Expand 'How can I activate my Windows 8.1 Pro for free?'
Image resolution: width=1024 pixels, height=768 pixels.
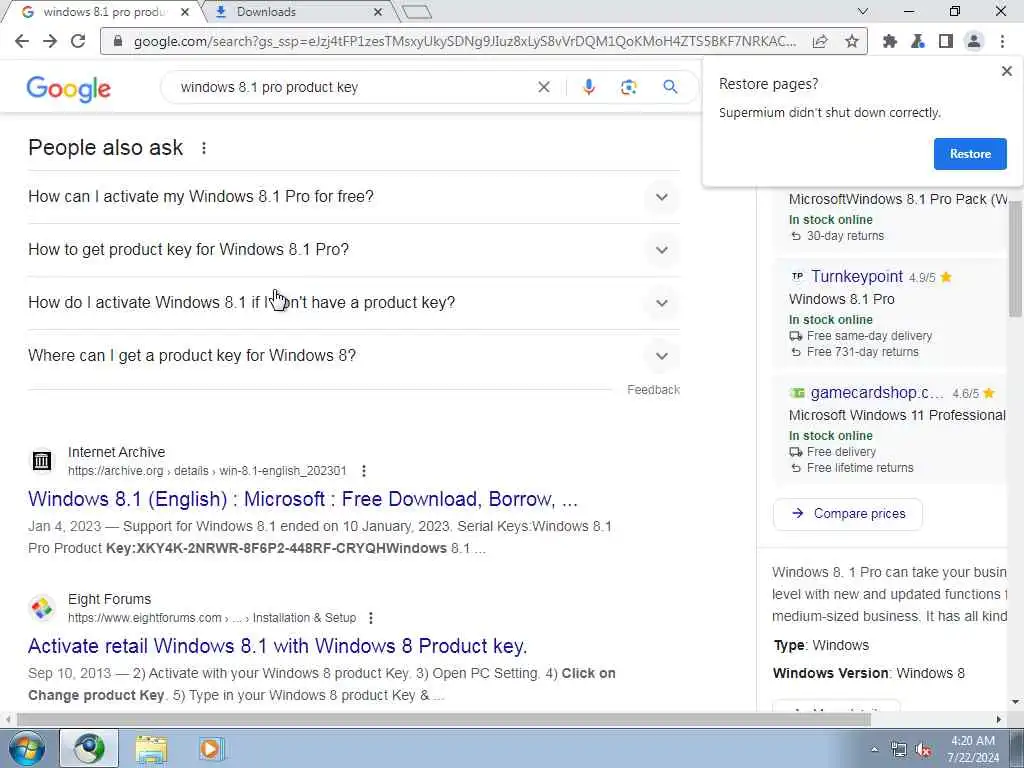[354, 197]
